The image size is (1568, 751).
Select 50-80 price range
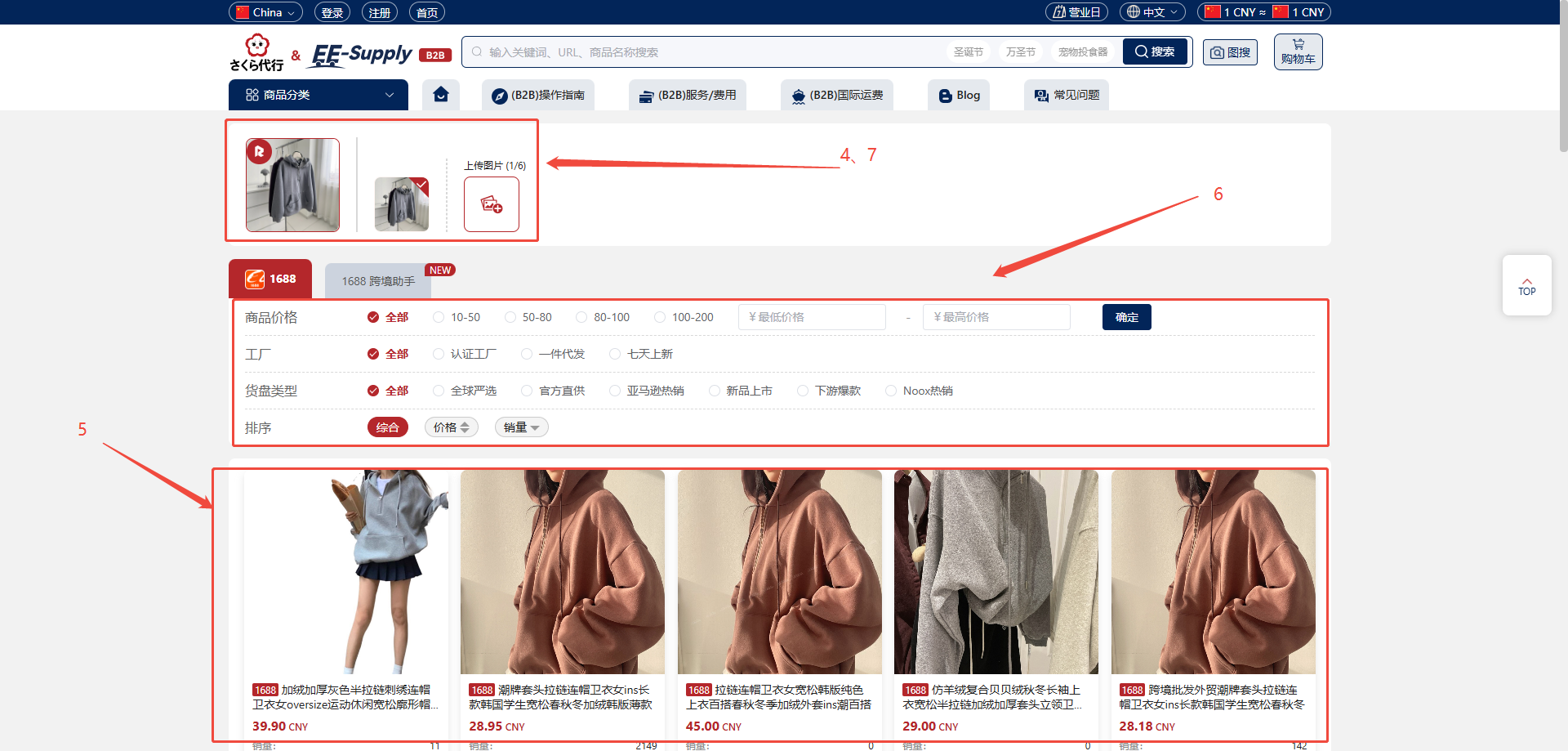[528, 317]
